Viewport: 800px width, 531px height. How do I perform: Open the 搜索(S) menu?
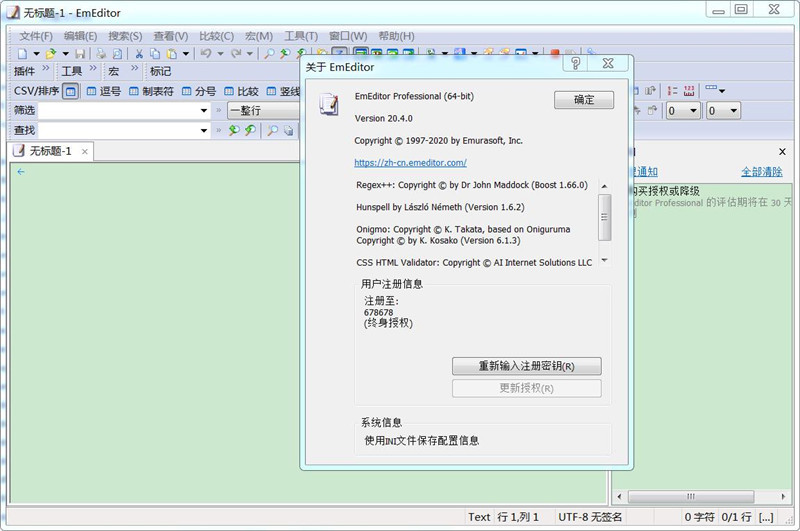coord(126,36)
